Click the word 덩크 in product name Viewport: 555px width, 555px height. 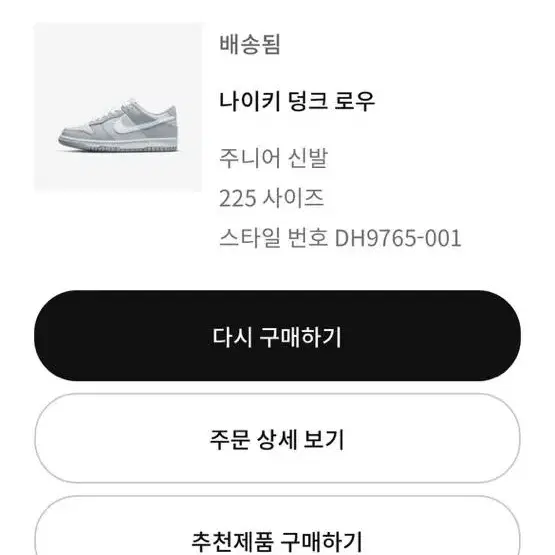point(307,101)
